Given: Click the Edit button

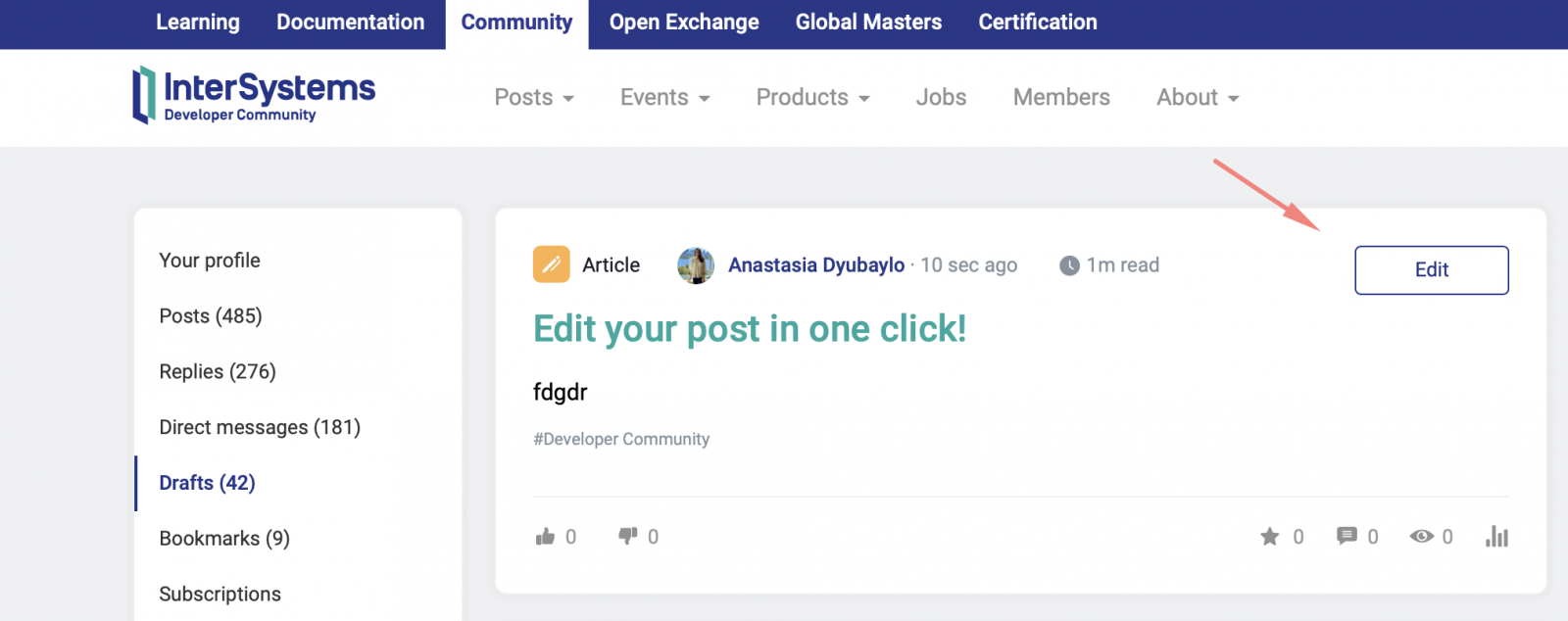Looking at the screenshot, I should (x=1432, y=269).
